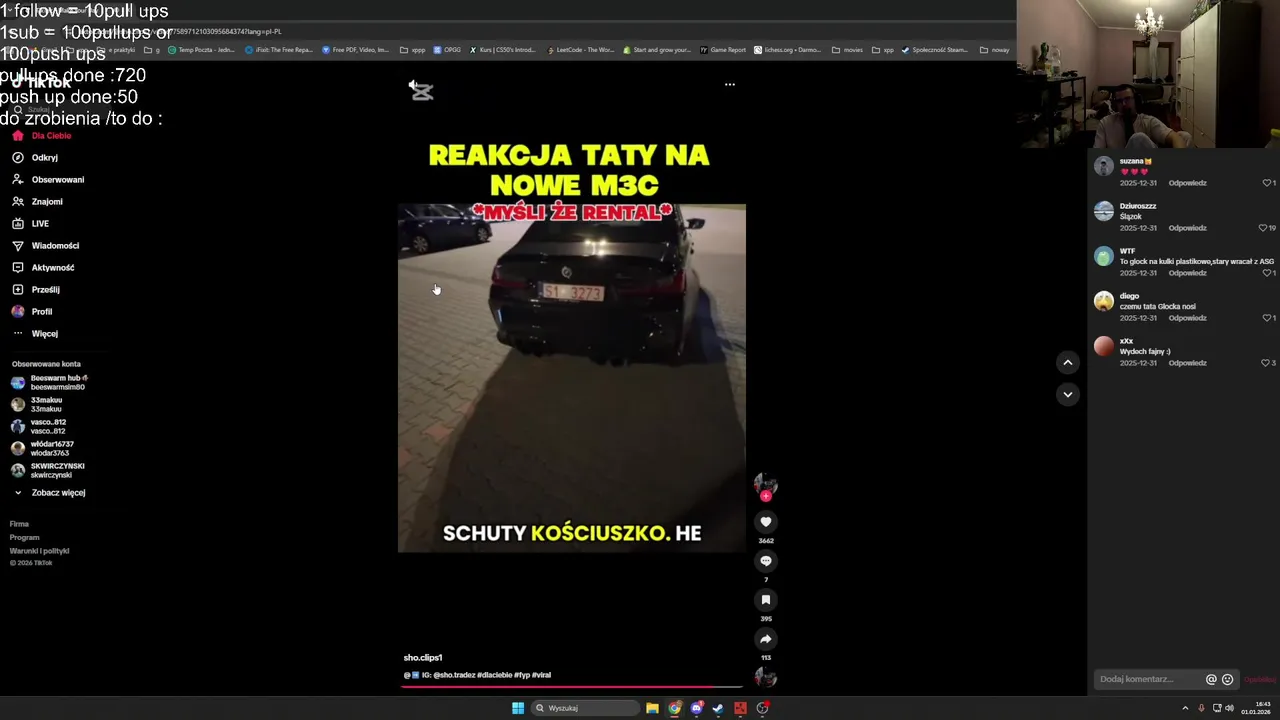Open the Więcej menu in sidebar
The height and width of the screenshot is (720, 1280).
pyautogui.click(x=35, y=334)
